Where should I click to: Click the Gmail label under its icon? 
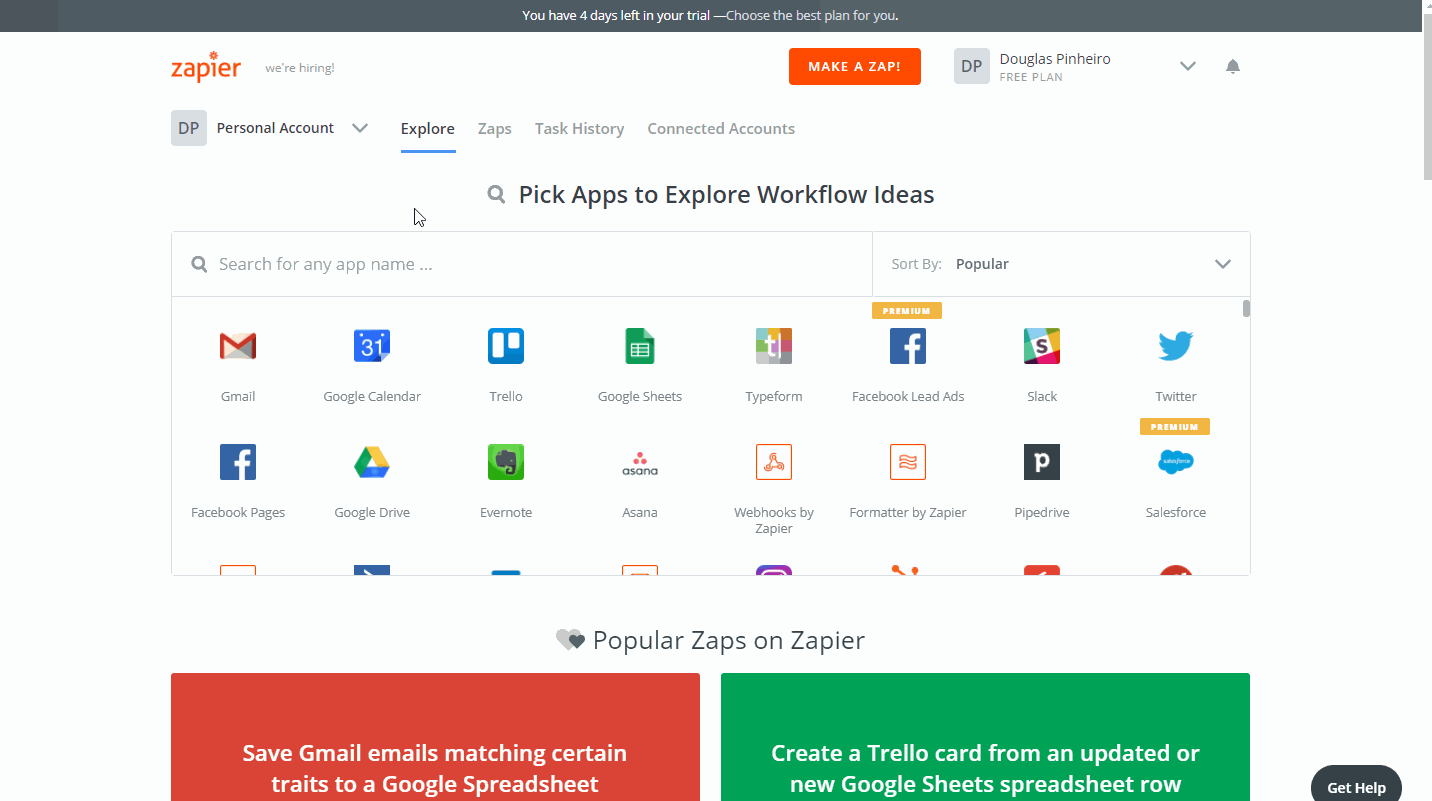(x=238, y=396)
